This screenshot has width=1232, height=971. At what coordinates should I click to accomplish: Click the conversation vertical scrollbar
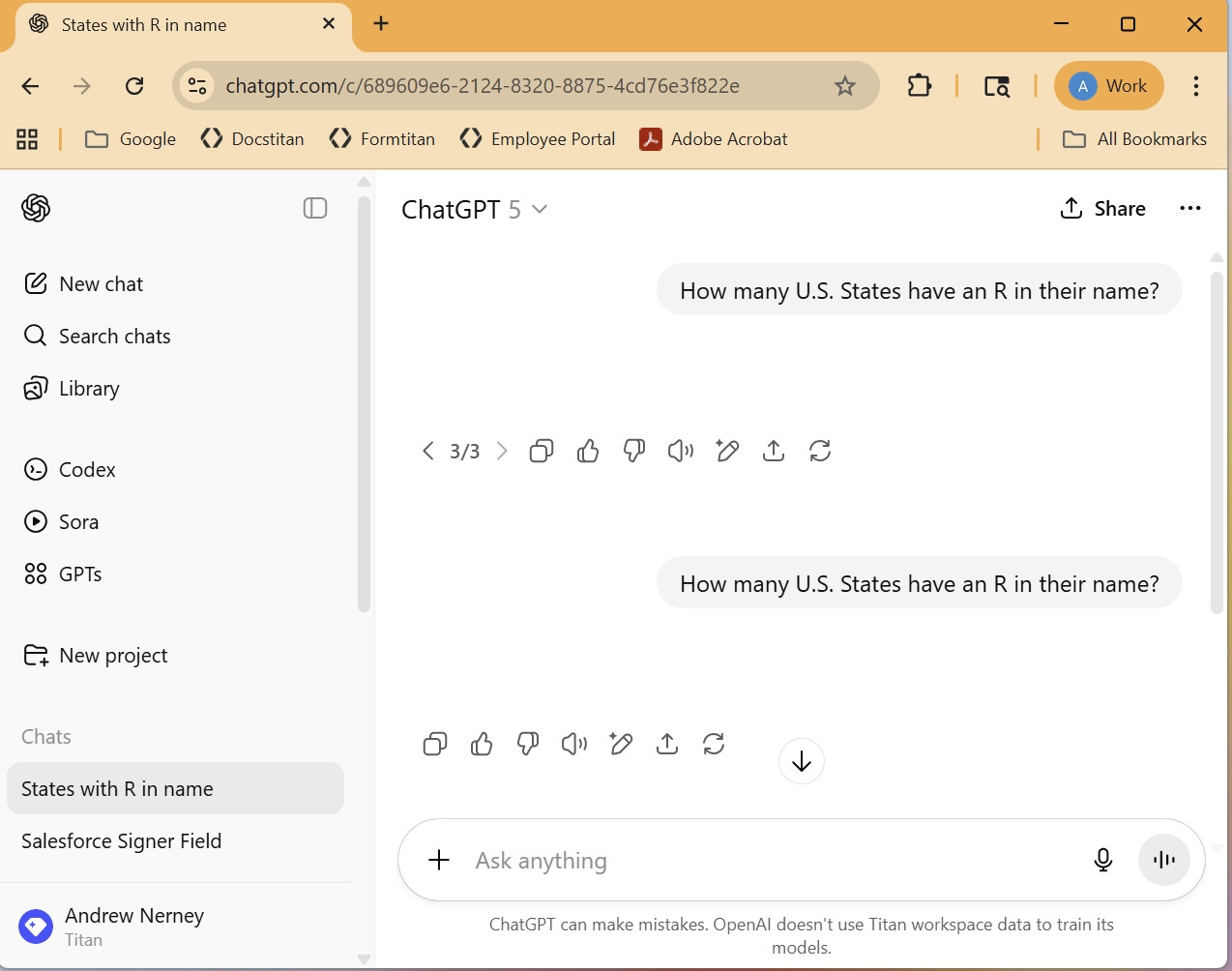[x=1217, y=443]
